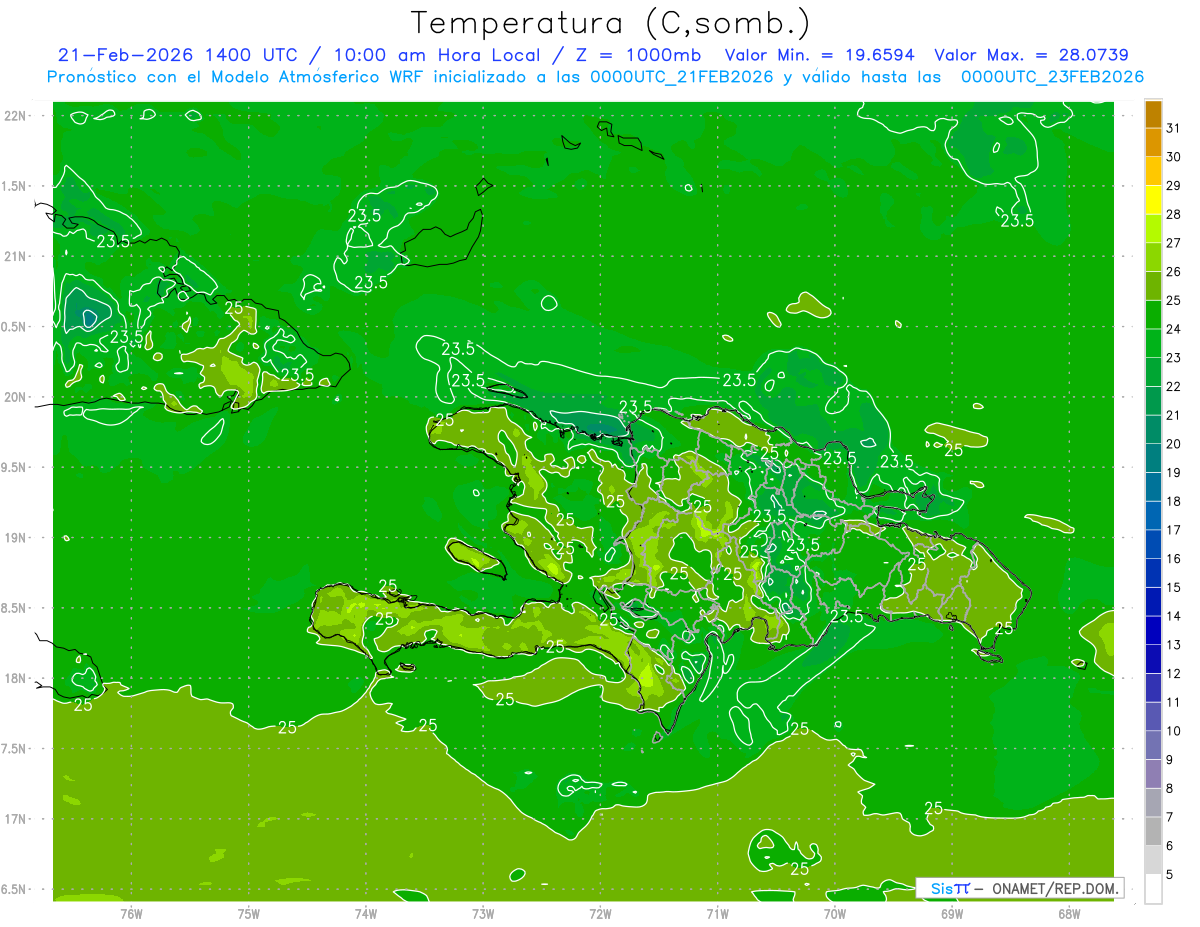Select the 'Valor Min. = 19.6594' text
The height and width of the screenshot is (927, 1200).
pos(820,55)
